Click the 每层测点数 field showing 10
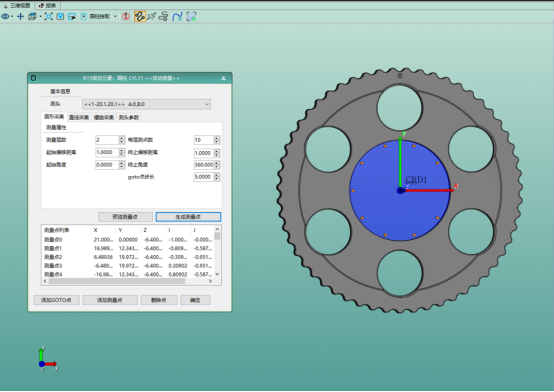 (204, 140)
